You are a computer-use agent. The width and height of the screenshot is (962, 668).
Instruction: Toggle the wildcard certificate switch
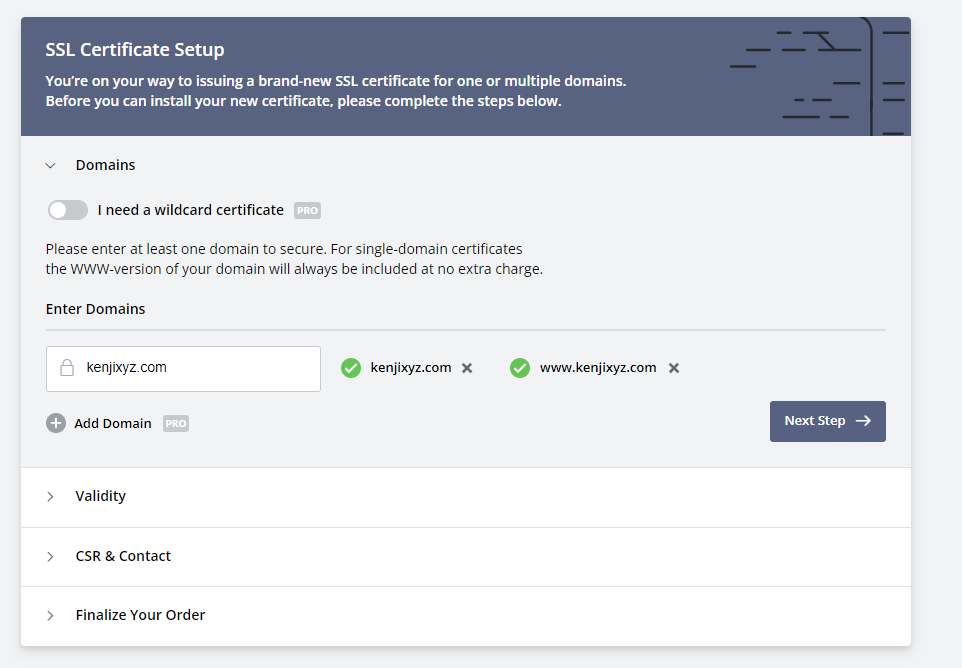pyautogui.click(x=68, y=210)
